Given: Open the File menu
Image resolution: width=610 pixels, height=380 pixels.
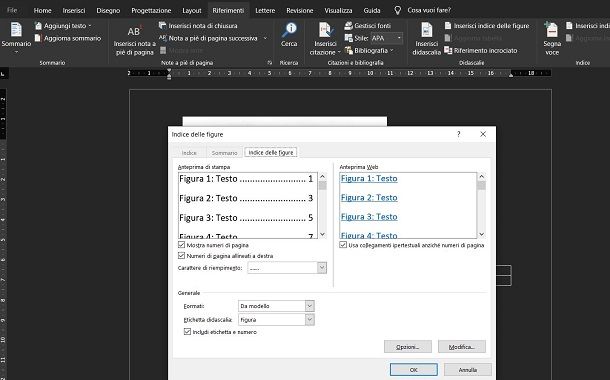Looking at the screenshot, I should pyautogui.click(x=12, y=10).
